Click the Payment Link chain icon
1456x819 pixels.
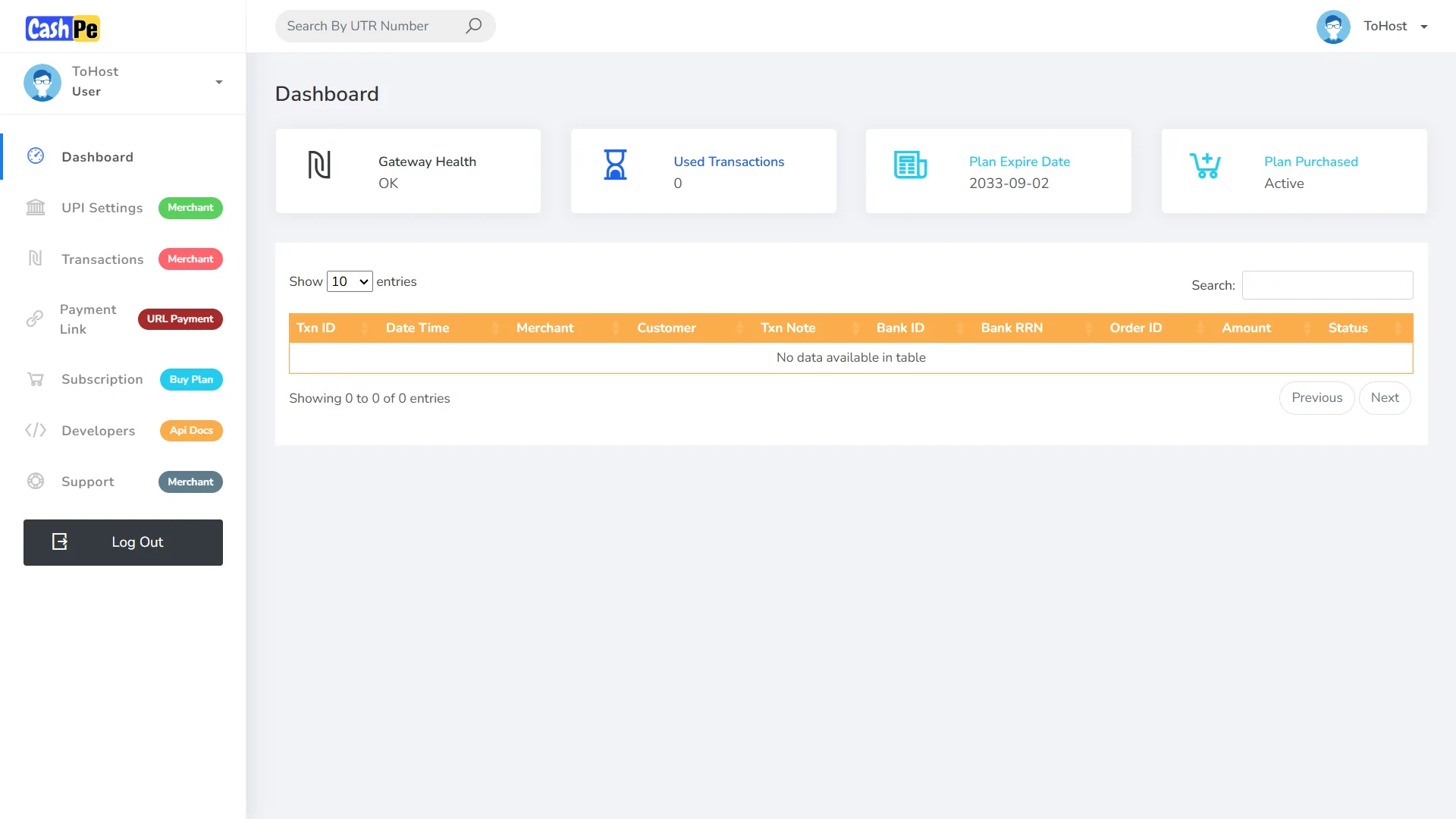pos(35,319)
